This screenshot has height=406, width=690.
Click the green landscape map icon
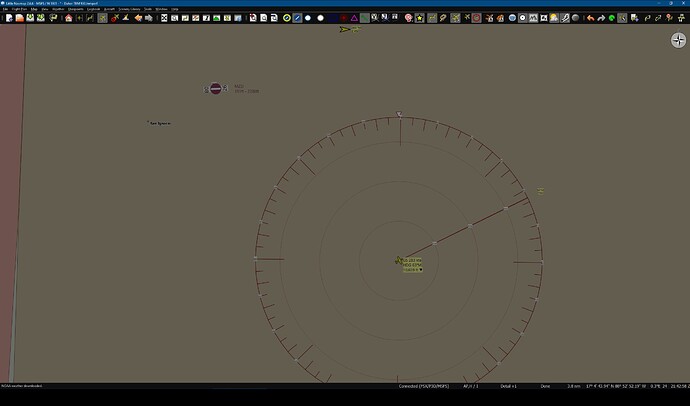217,18
